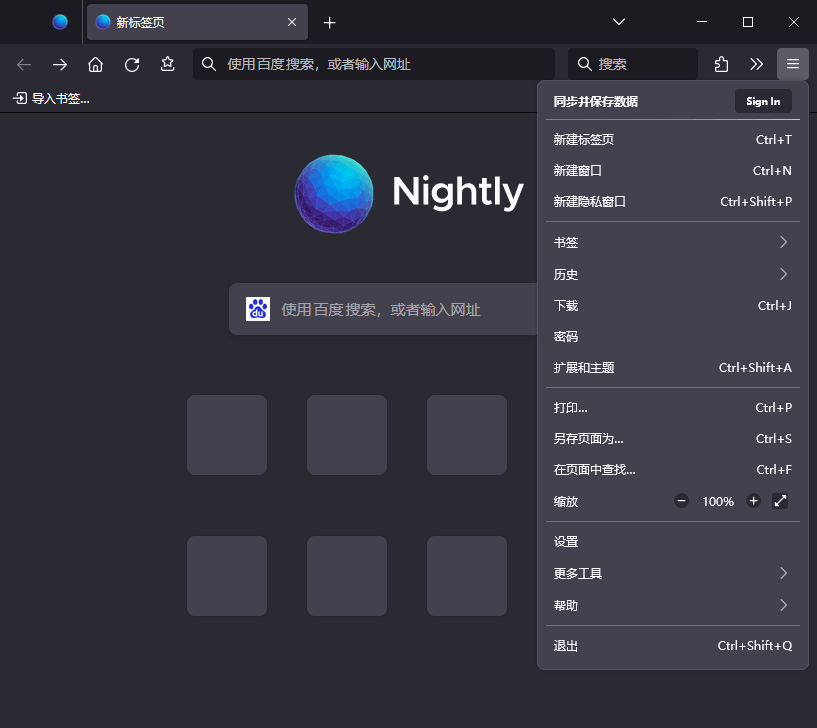The width and height of the screenshot is (817, 728).
Task: Click the third empty shortcut tile, bottom row
Action: click(466, 576)
